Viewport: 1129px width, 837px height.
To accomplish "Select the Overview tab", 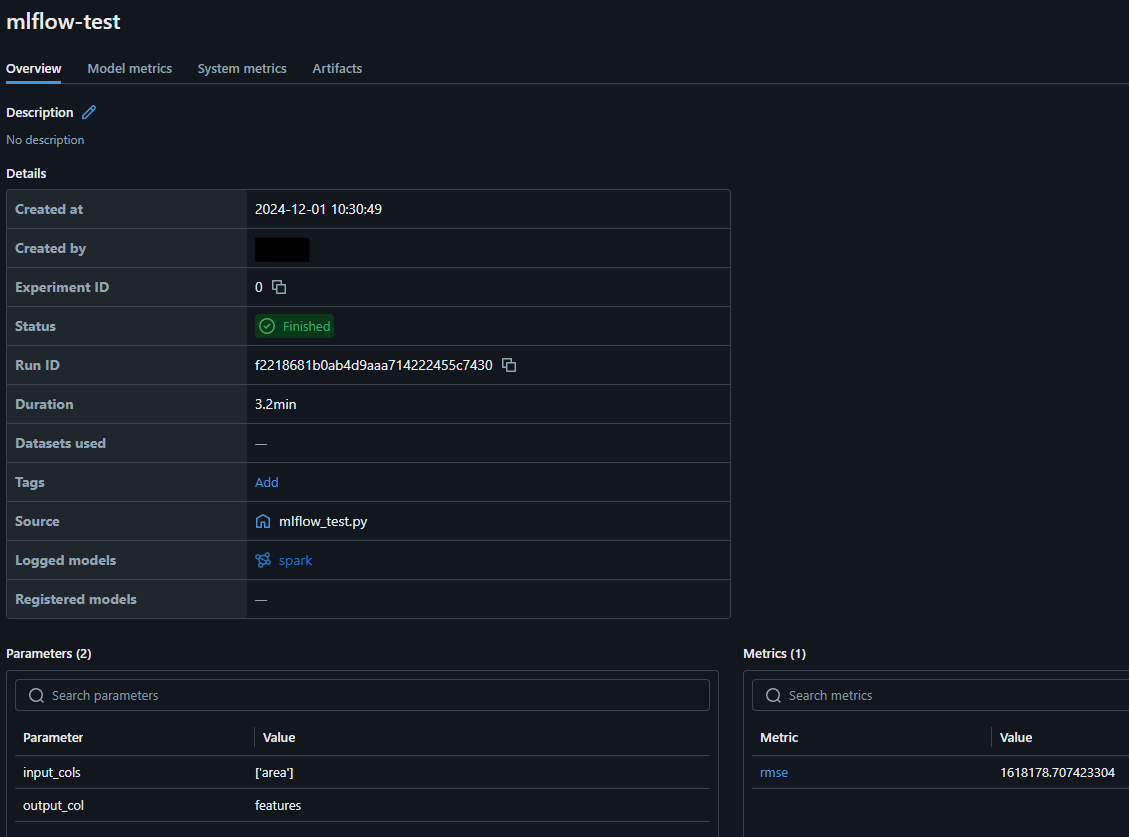I will coord(33,68).
